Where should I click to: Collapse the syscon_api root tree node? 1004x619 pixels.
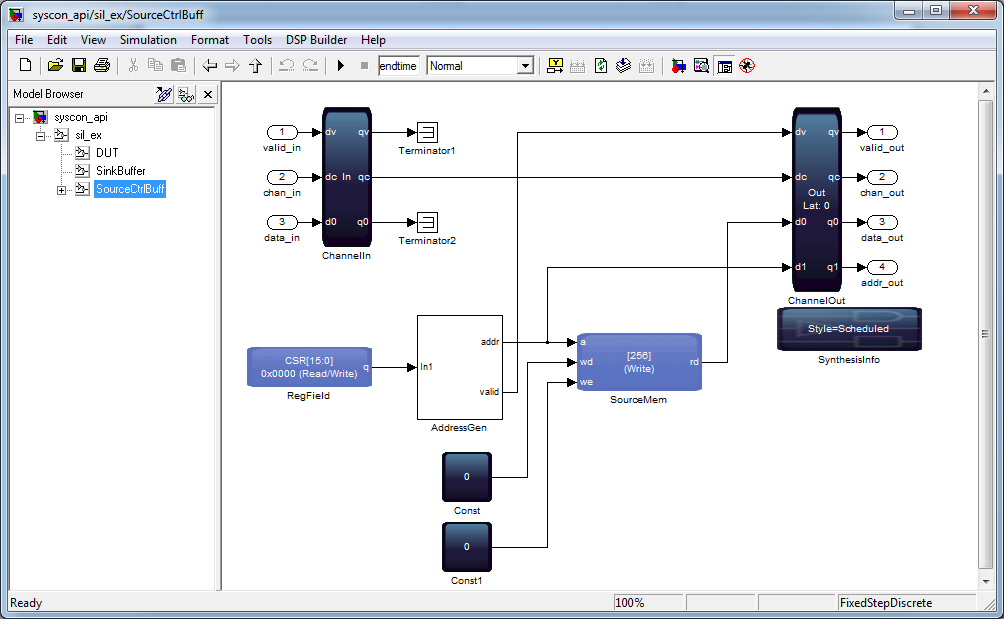pos(21,117)
